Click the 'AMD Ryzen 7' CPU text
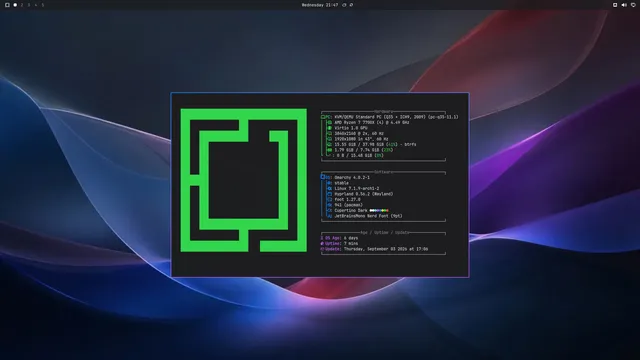Screen dimensions: 640x360 372,122
